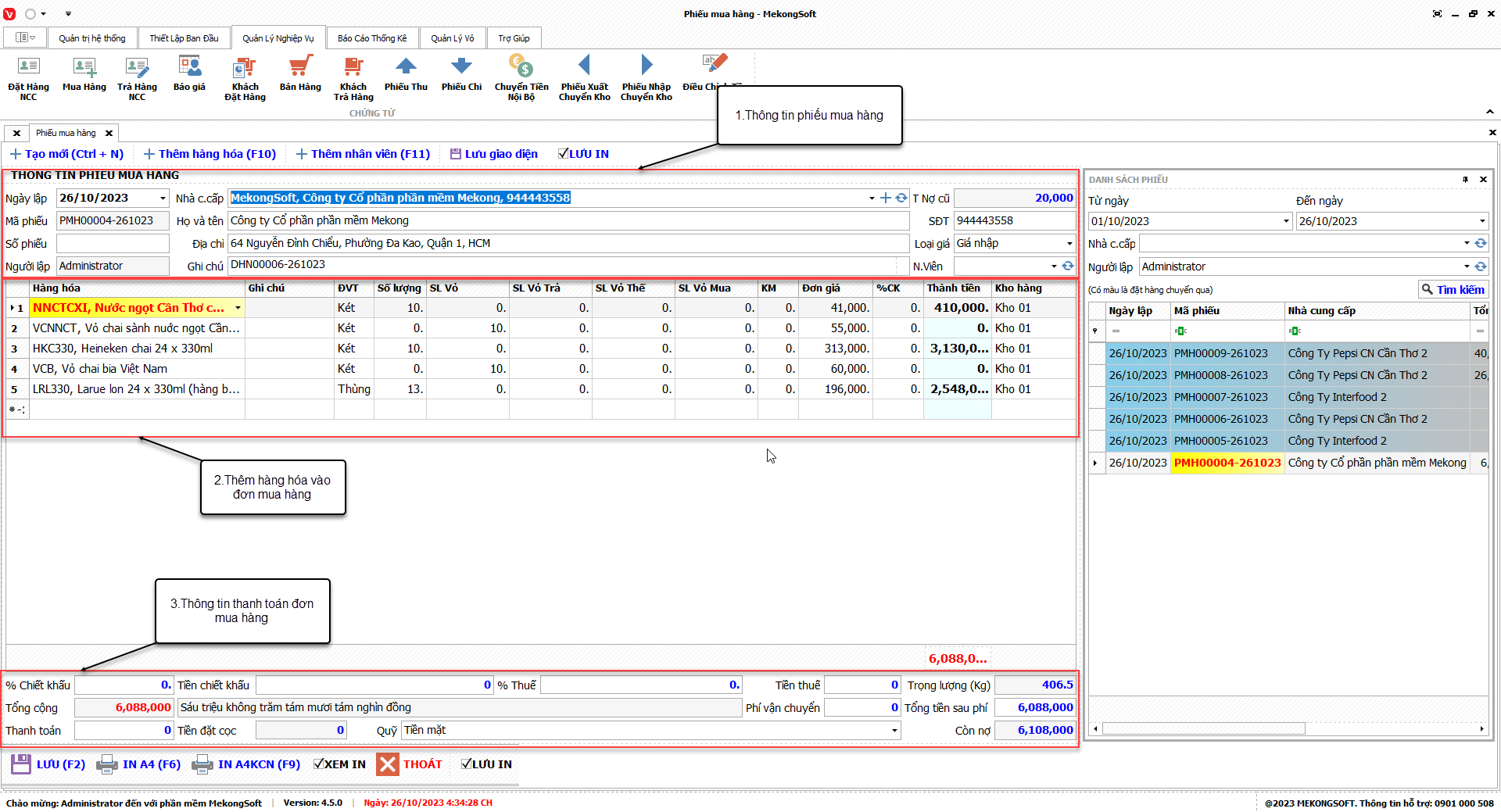Expand the Quỹ Tiền mặt dropdown
Viewport: 1501px width, 812px height.
[894, 731]
